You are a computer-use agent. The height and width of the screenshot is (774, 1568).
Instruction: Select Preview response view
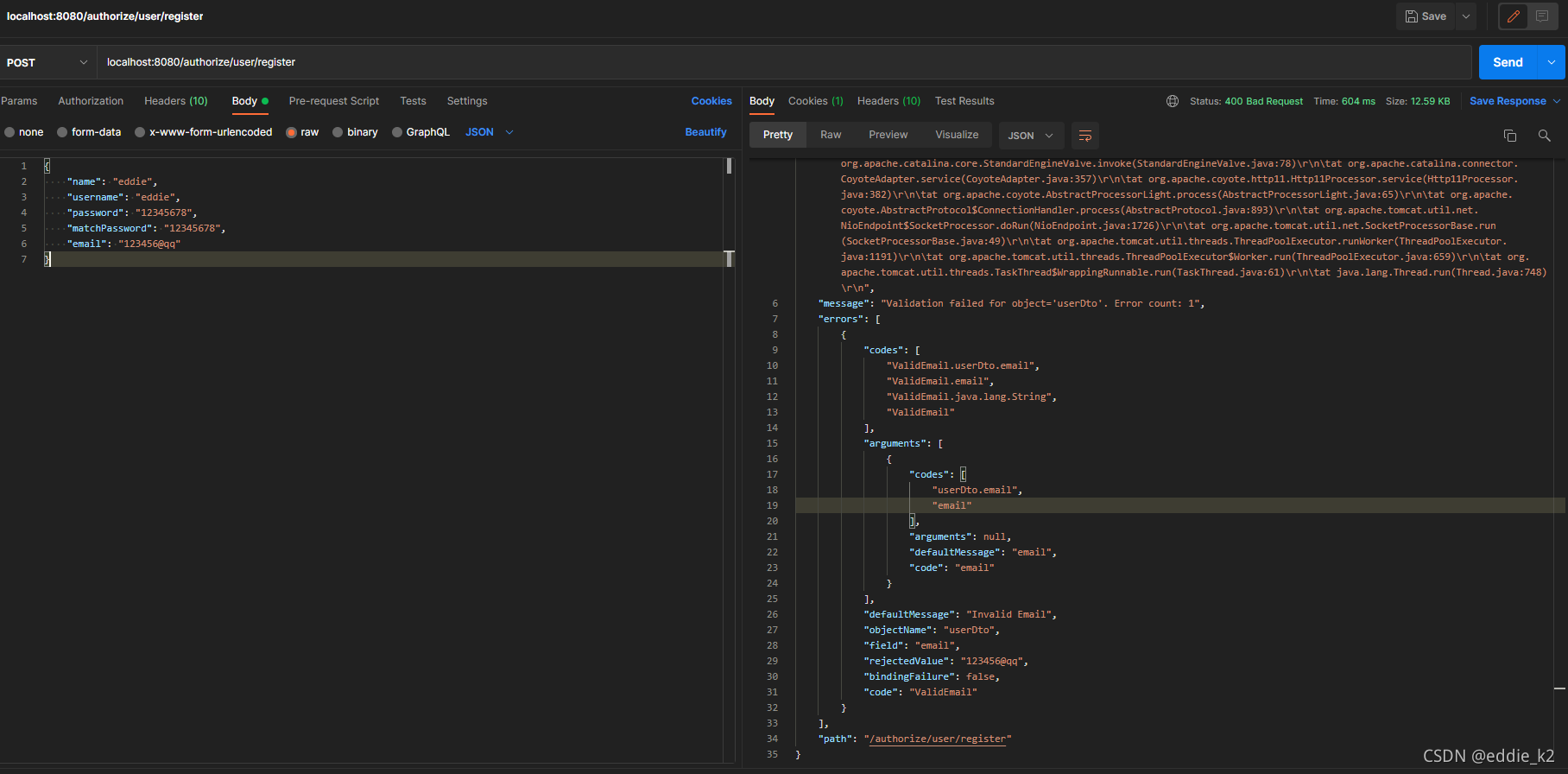(888, 135)
